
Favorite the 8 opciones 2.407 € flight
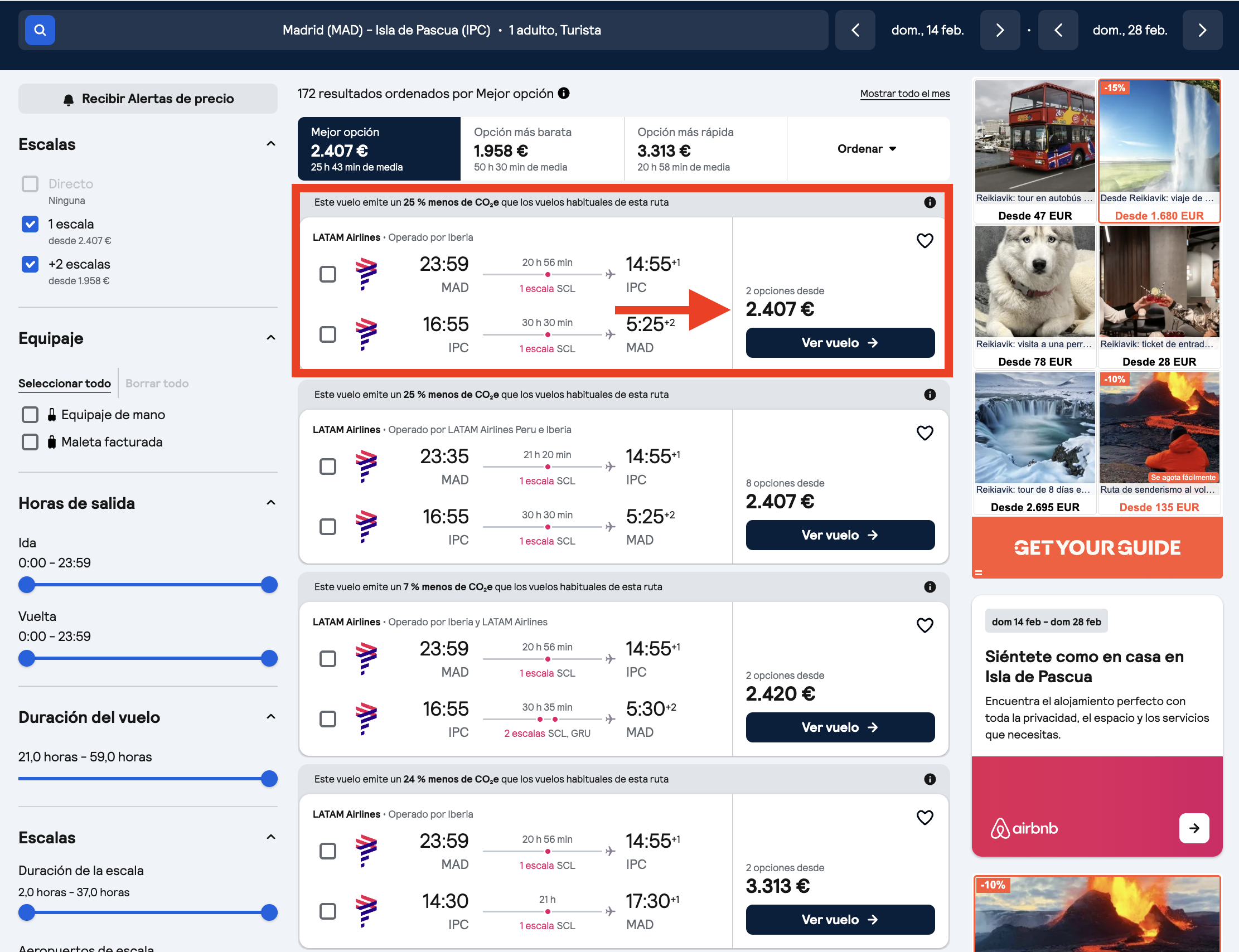(925, 433)
